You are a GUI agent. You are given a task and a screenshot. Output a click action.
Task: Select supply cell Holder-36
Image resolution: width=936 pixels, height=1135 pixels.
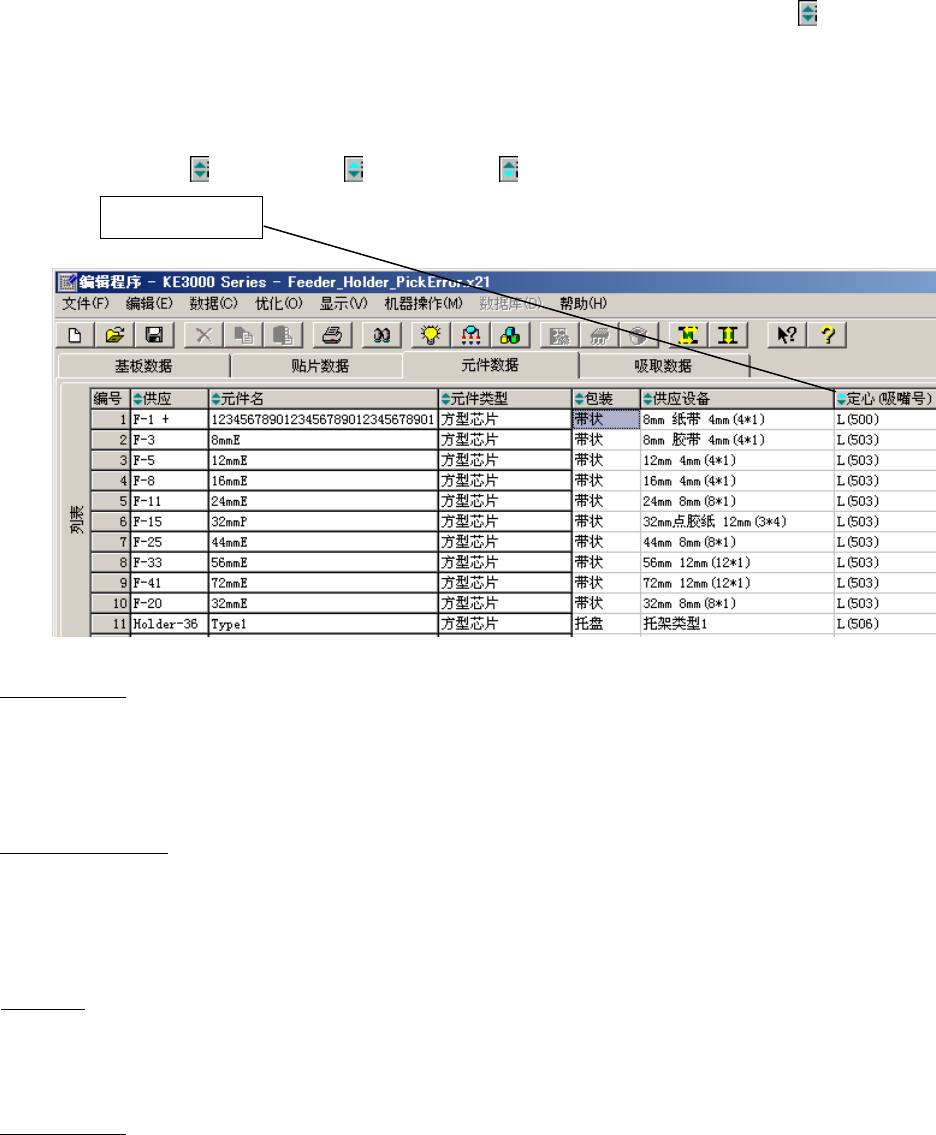(169, 623)
